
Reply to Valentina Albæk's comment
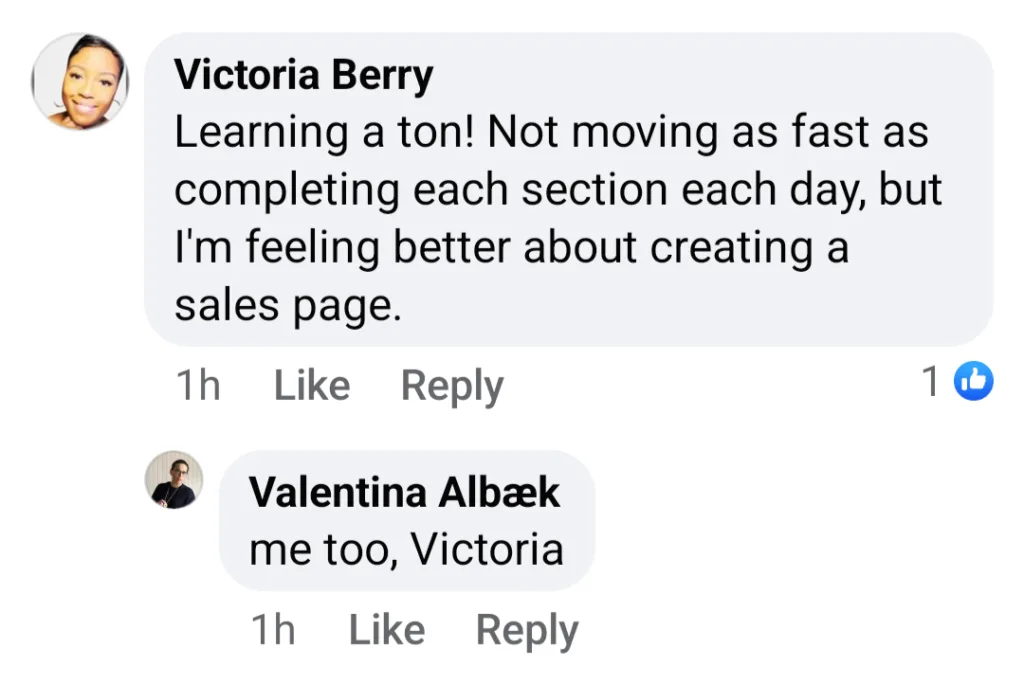527,630
